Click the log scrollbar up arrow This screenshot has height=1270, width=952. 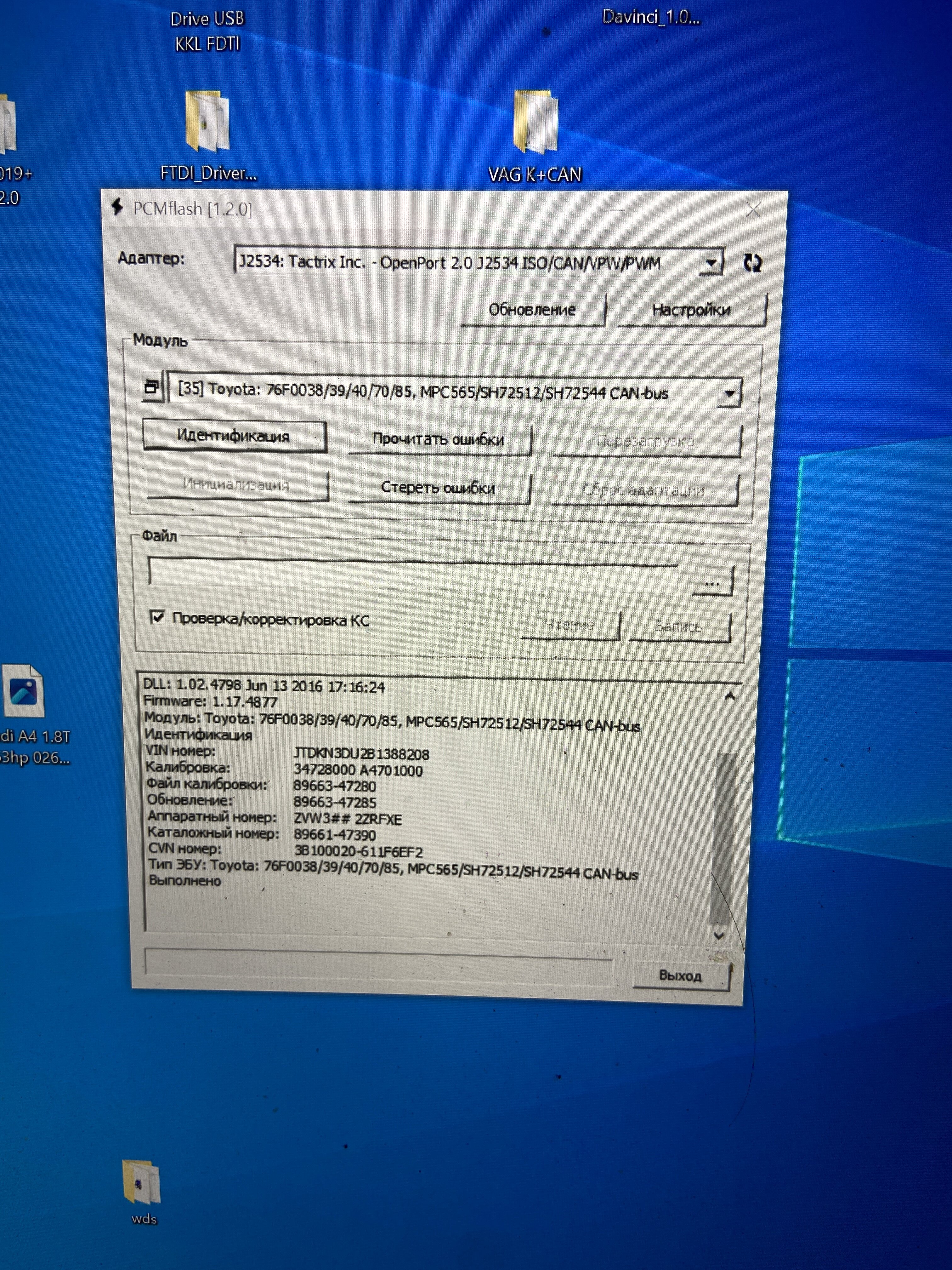click(x=729, y=697)
